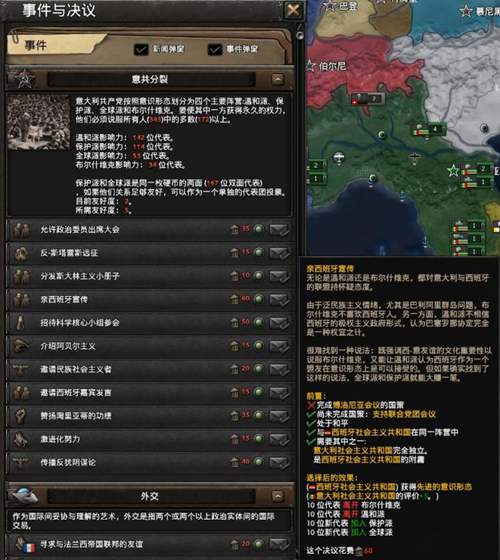The height and width of the screenshot is (560, 500).
Task: Select the 招待科学核心小组参会 decision
Action: 150,322
